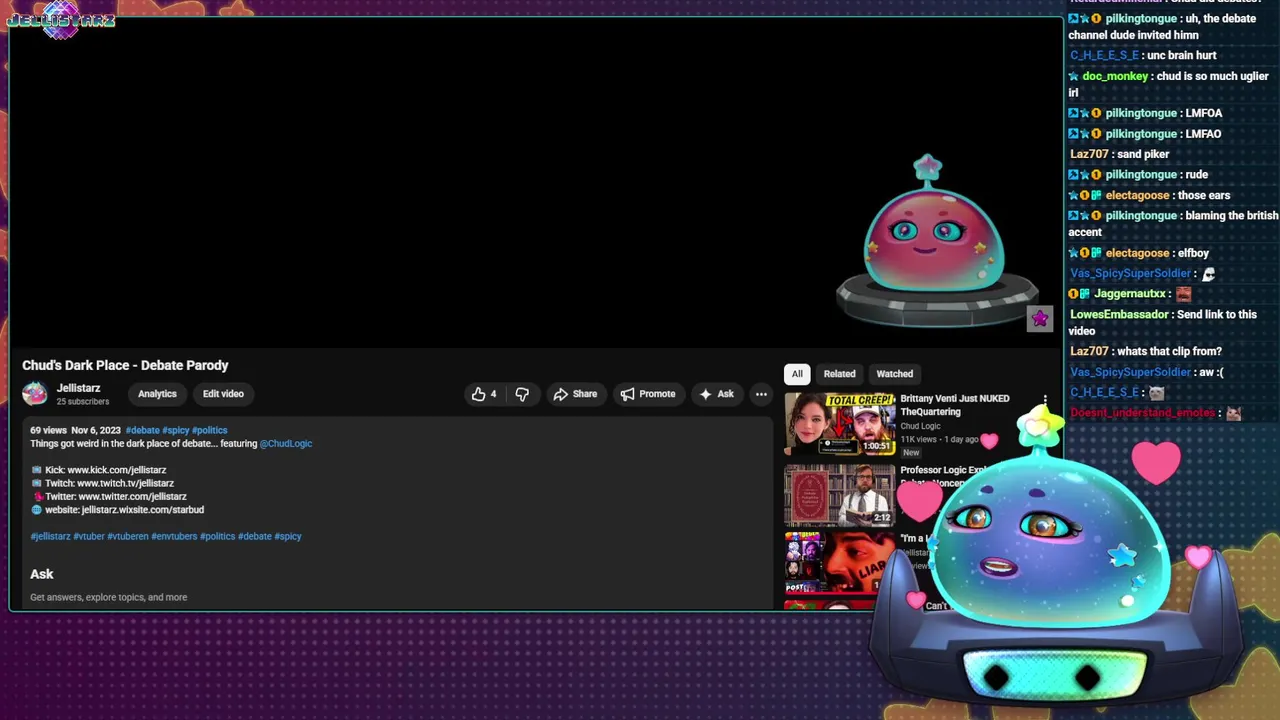The width and height of the screenshot is (1280, 720).
Task: Select the All filter chip
Action: [x=797, y=374]
